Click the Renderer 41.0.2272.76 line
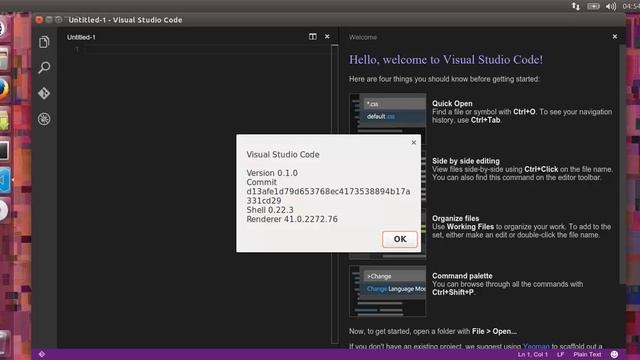This screenshot has height=360, width=640. (292, 219)
